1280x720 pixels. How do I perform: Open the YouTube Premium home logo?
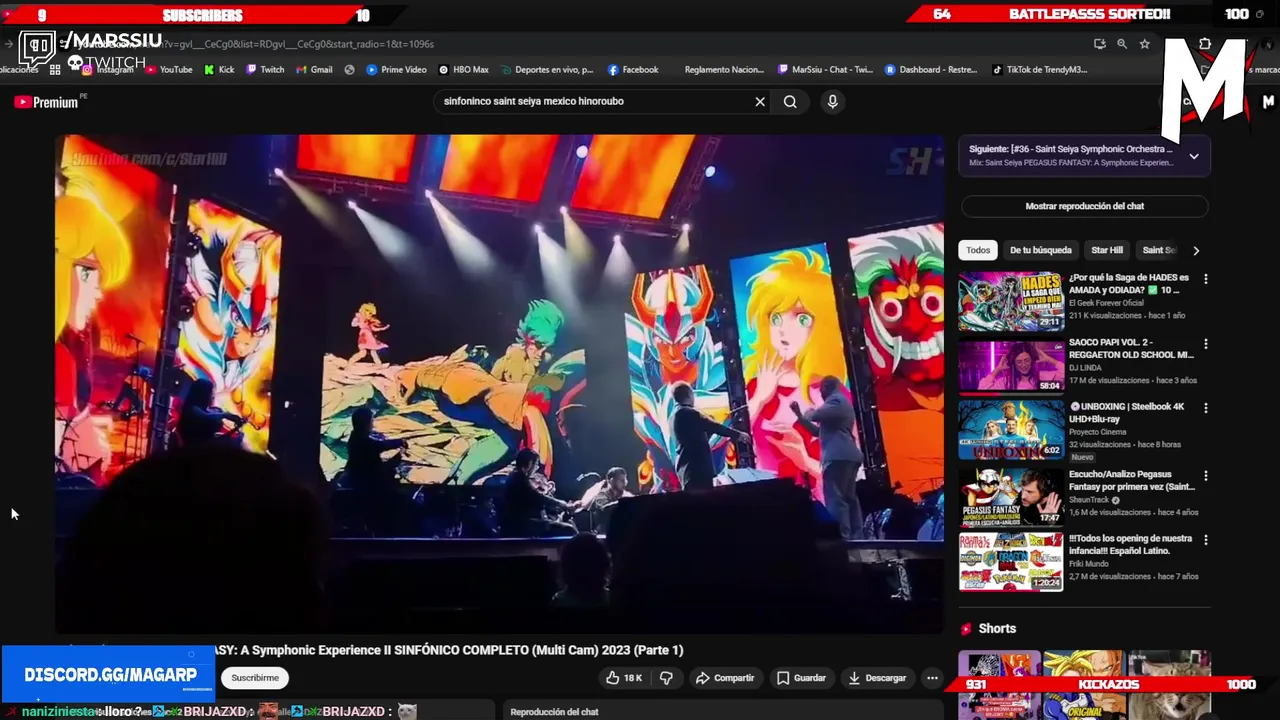(x=46, y=102)
